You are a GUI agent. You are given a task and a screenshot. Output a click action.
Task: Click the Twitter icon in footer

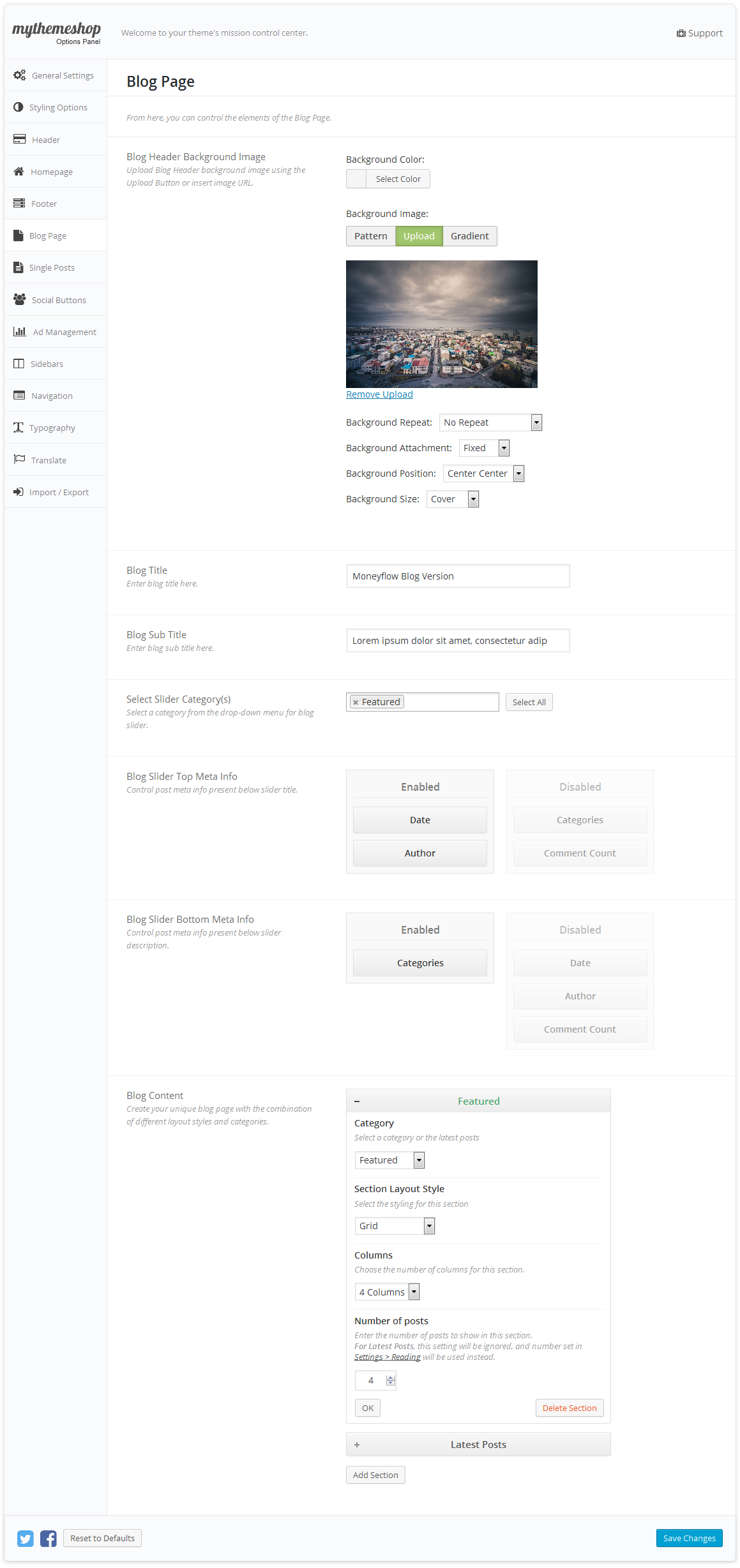click(26, 1539)
